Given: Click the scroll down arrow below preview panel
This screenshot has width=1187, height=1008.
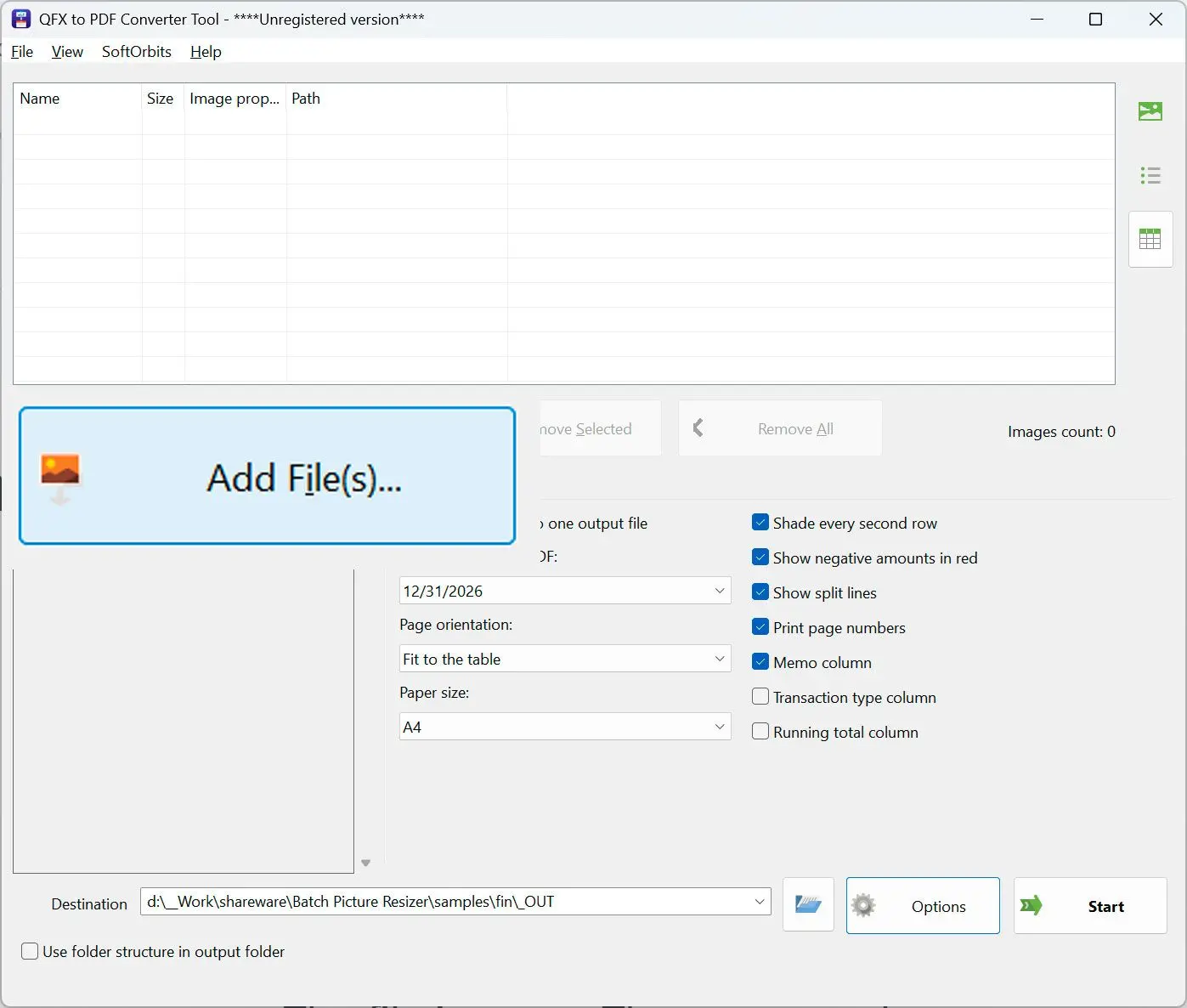Looking at the screenshot, I should (x=366, y=863).
